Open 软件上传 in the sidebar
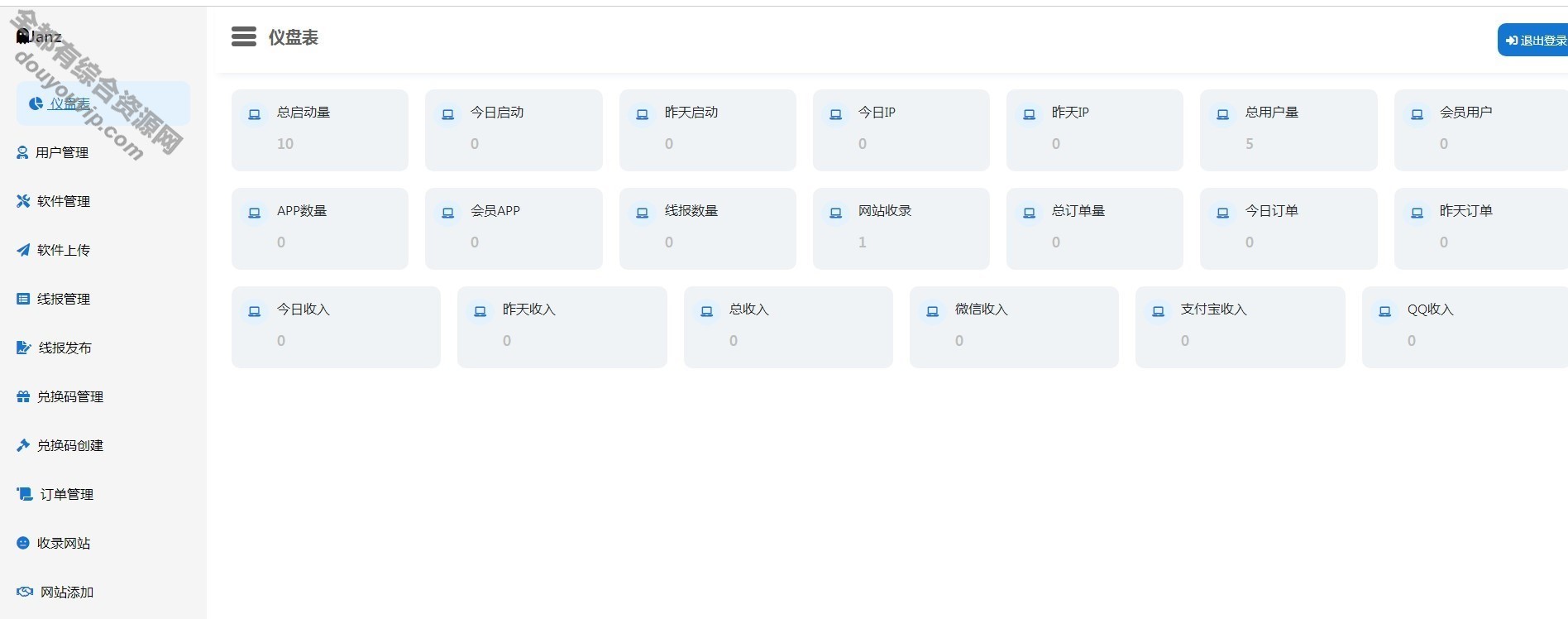1568x619 pixels. 63,250
